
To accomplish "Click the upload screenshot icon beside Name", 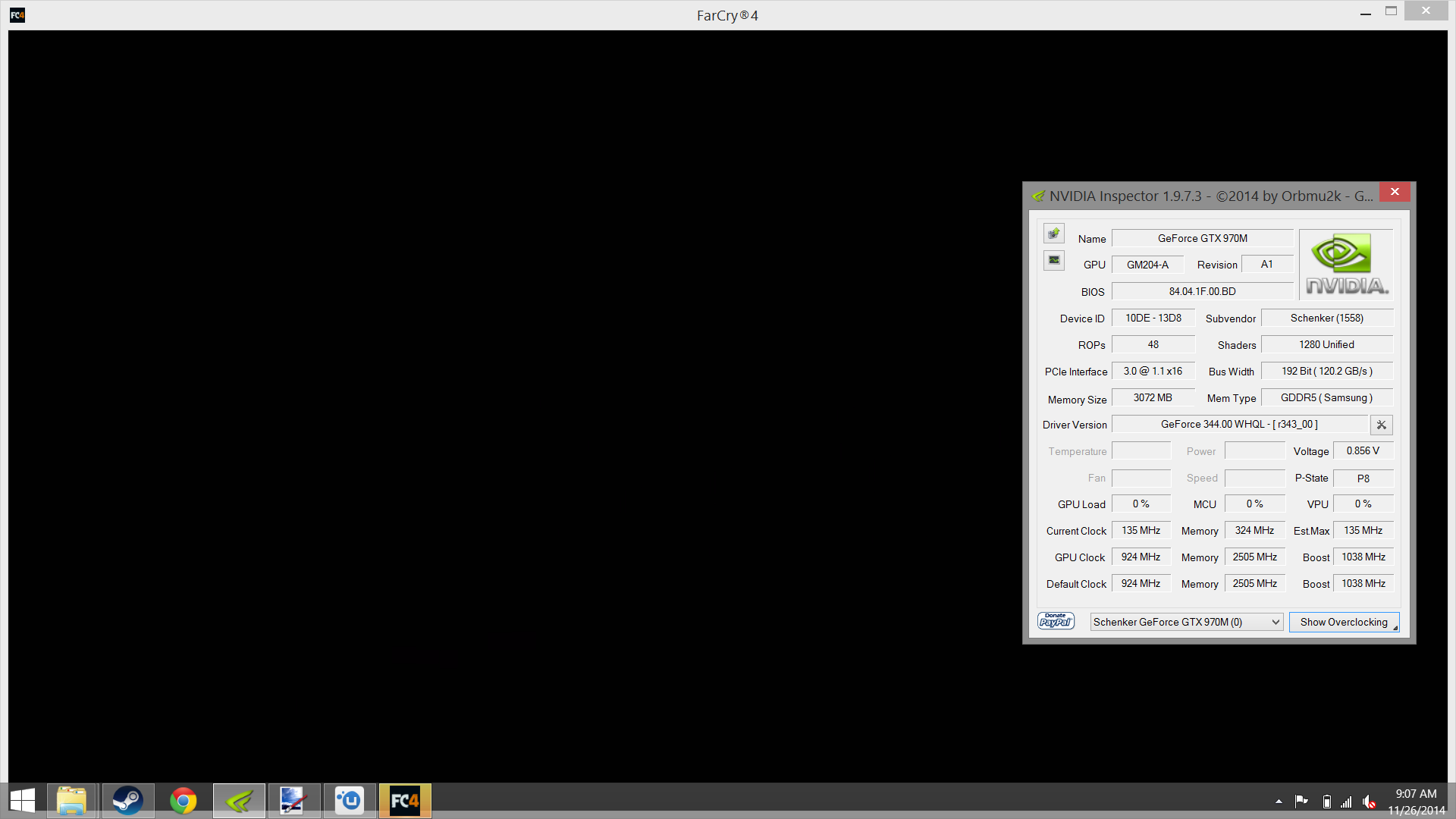I will [x=1054, y=234].
